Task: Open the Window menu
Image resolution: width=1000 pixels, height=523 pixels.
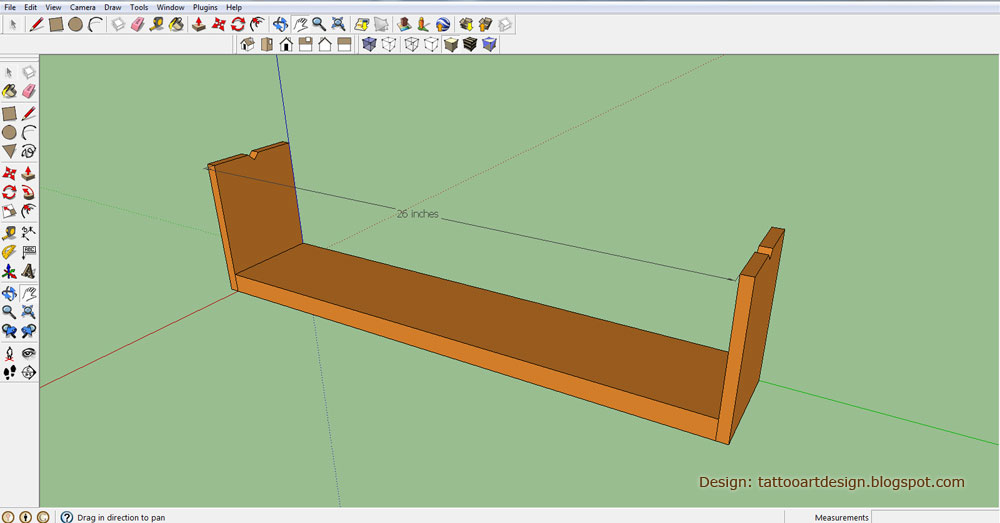Action: point(170,7)
